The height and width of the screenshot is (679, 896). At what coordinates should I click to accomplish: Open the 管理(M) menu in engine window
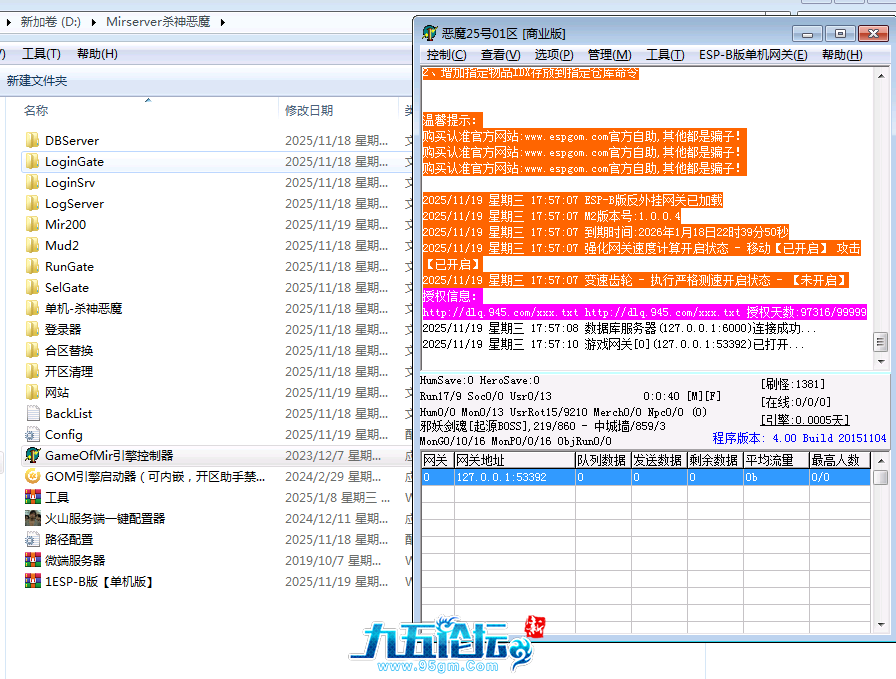609,55
